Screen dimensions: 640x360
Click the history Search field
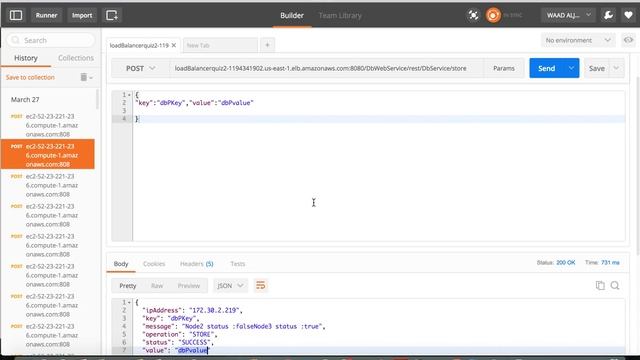tap(51, 40)
